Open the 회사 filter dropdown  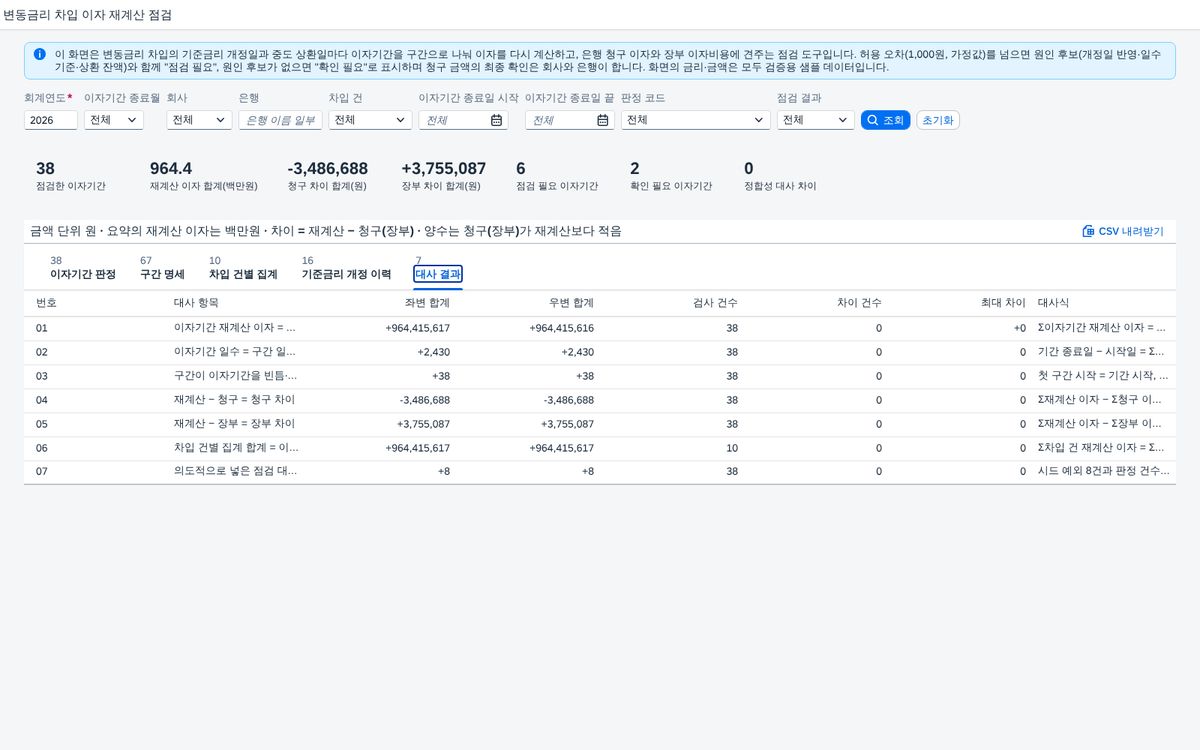199,120
